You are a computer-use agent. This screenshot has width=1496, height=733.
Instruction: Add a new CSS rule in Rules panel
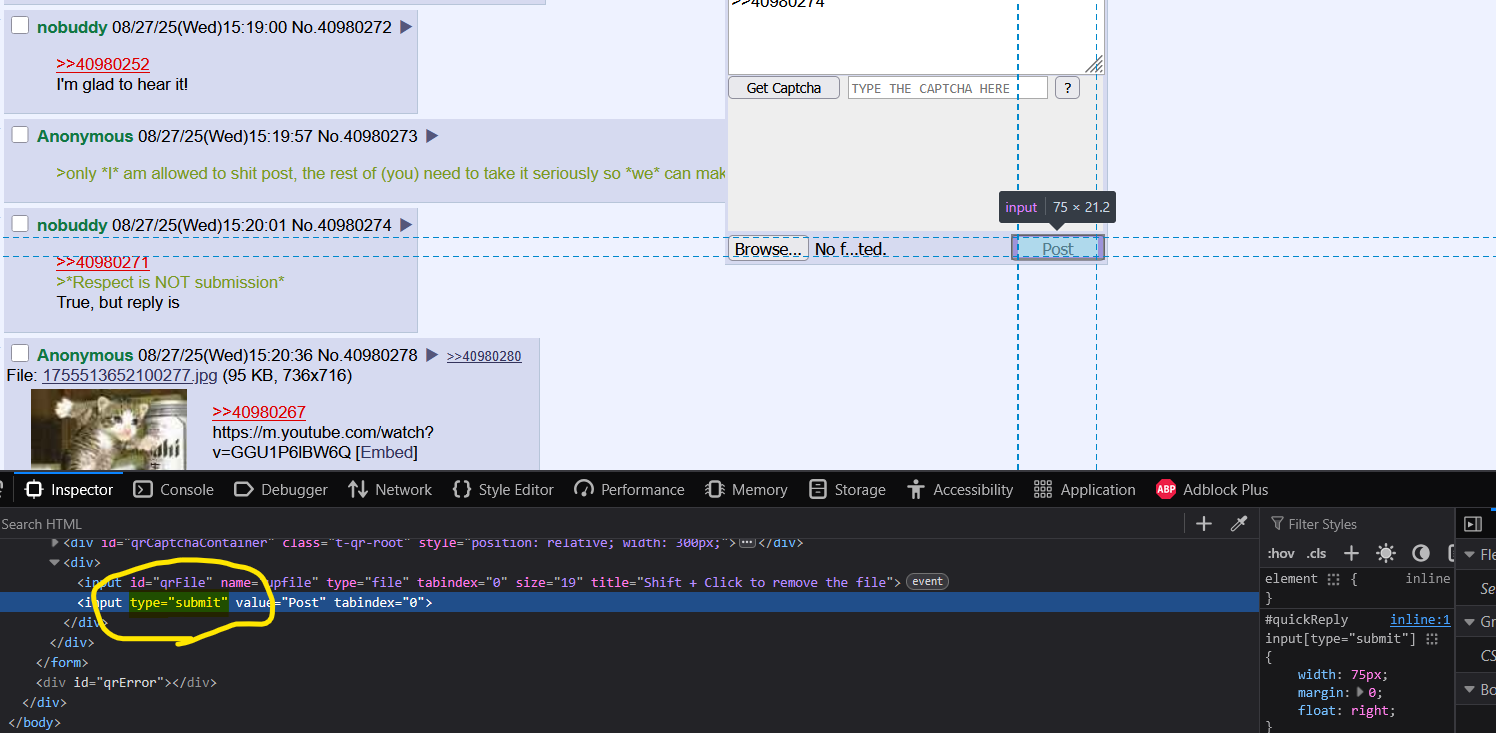click(1351, 553)
